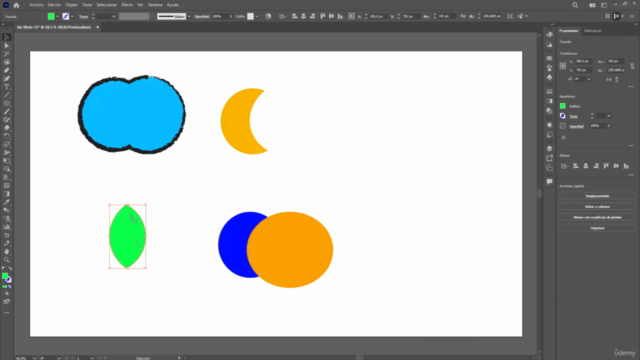Screen dimensions: 640x360
Task: Open the Artboards panel icon in dock
Action: coord(549,167)
